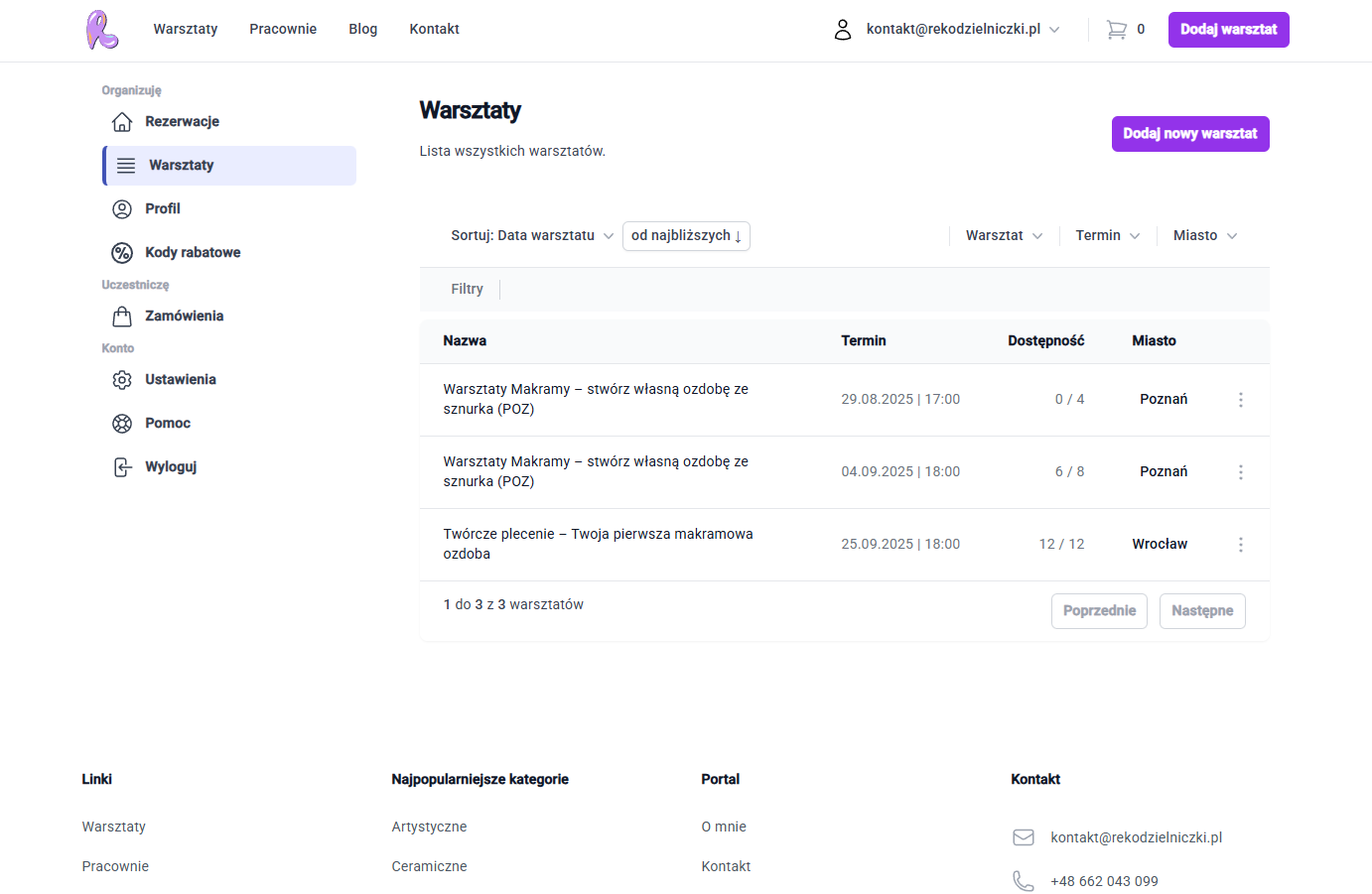The height and width of the screenshot is (894, 1372).
Task: Open the Miasto filter dropdown
Action: pyautogui.click(x=1204, y=236)
